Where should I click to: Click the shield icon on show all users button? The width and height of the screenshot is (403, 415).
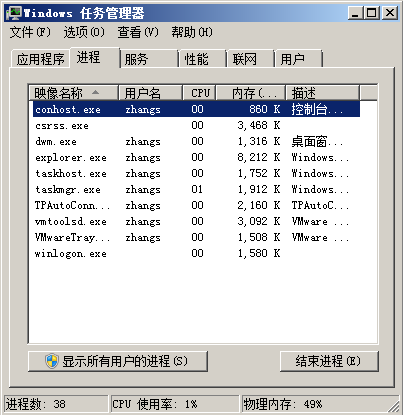52,361
